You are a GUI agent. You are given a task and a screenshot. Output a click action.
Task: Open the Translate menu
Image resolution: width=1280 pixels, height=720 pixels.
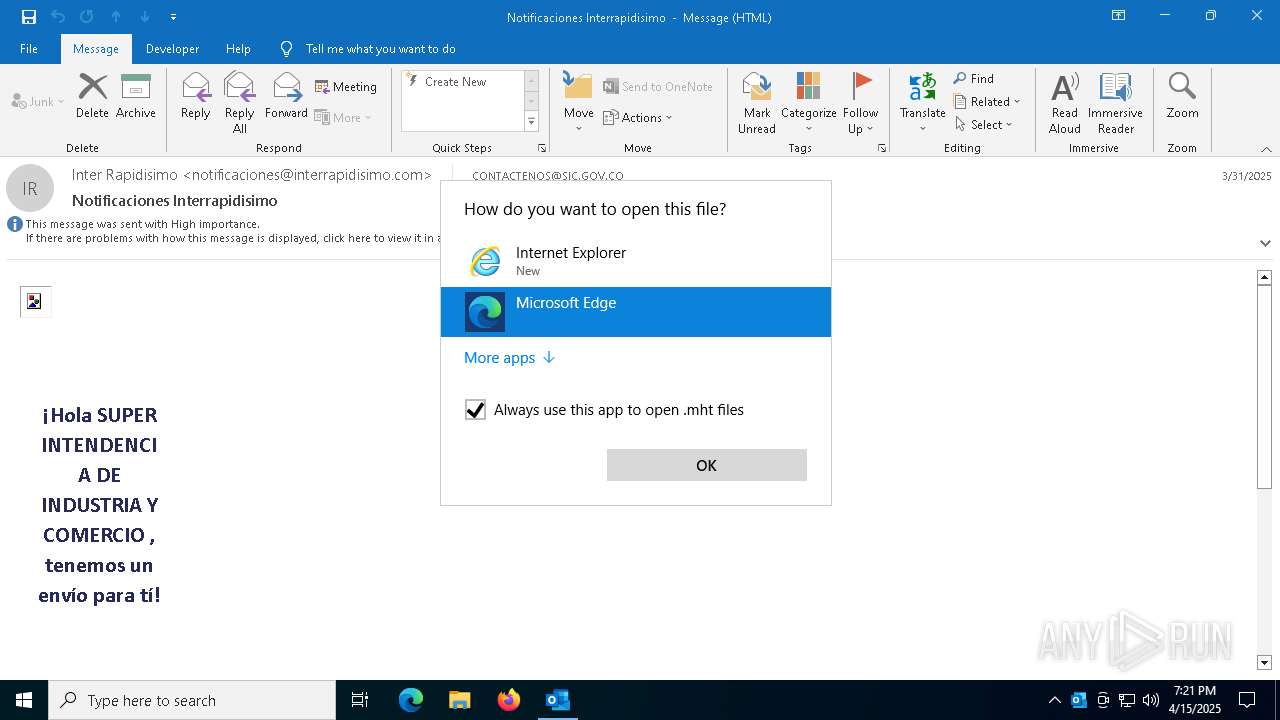pyautogui.click(x=923, y=103)
